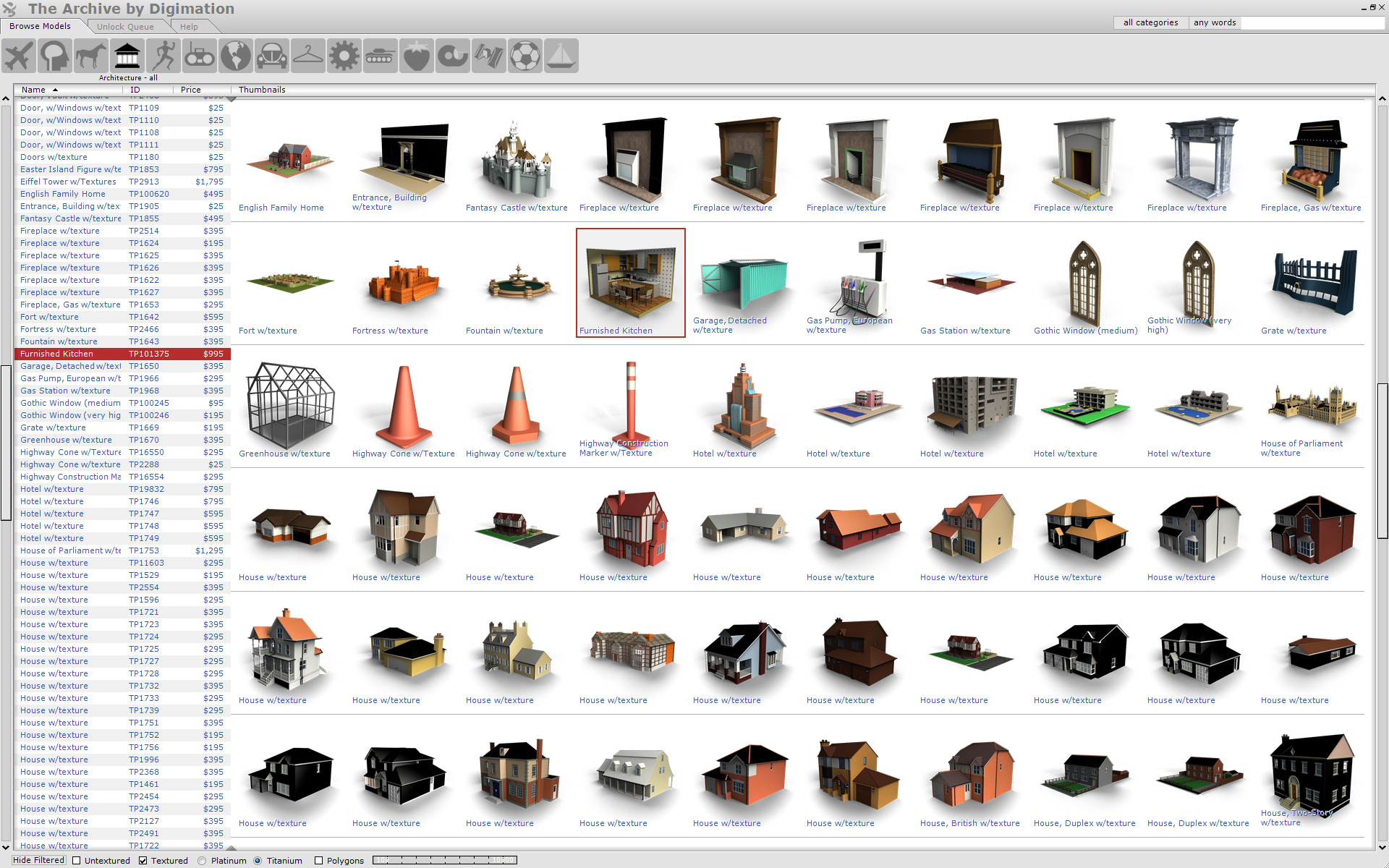Click list scroll up arrow at left

6,98
